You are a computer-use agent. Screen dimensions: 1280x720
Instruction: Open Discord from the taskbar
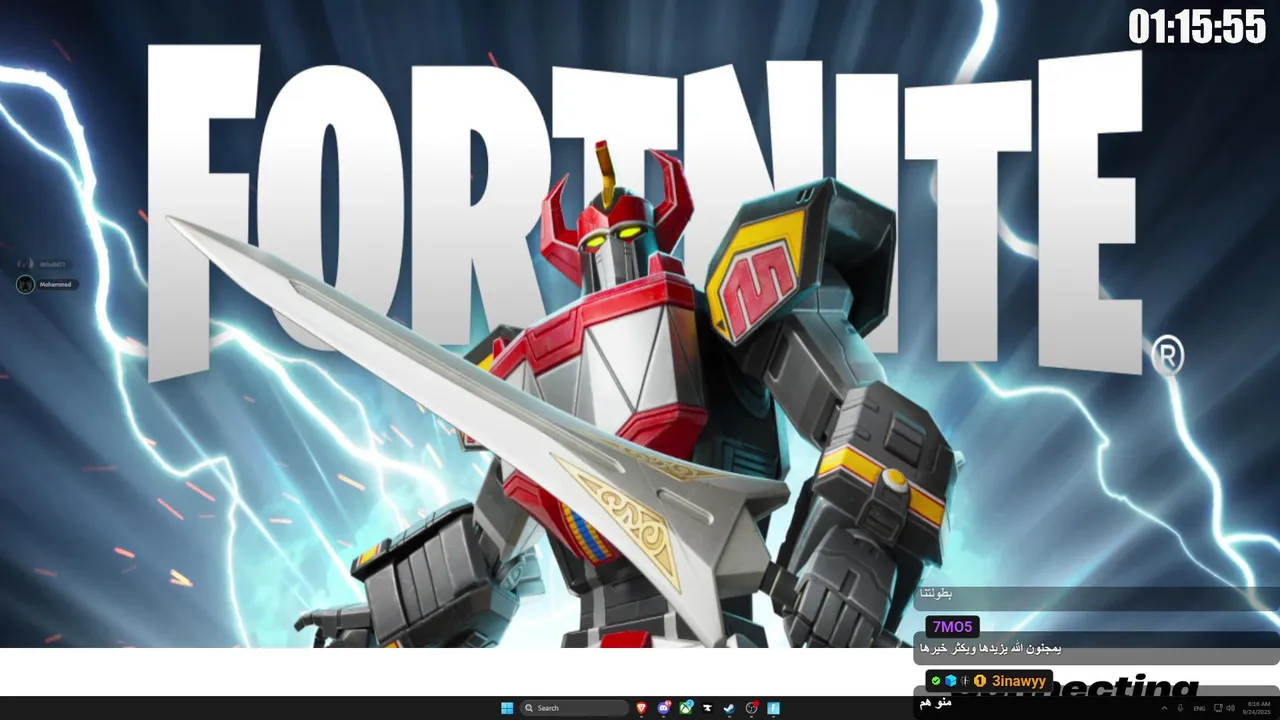pos(664,708)
